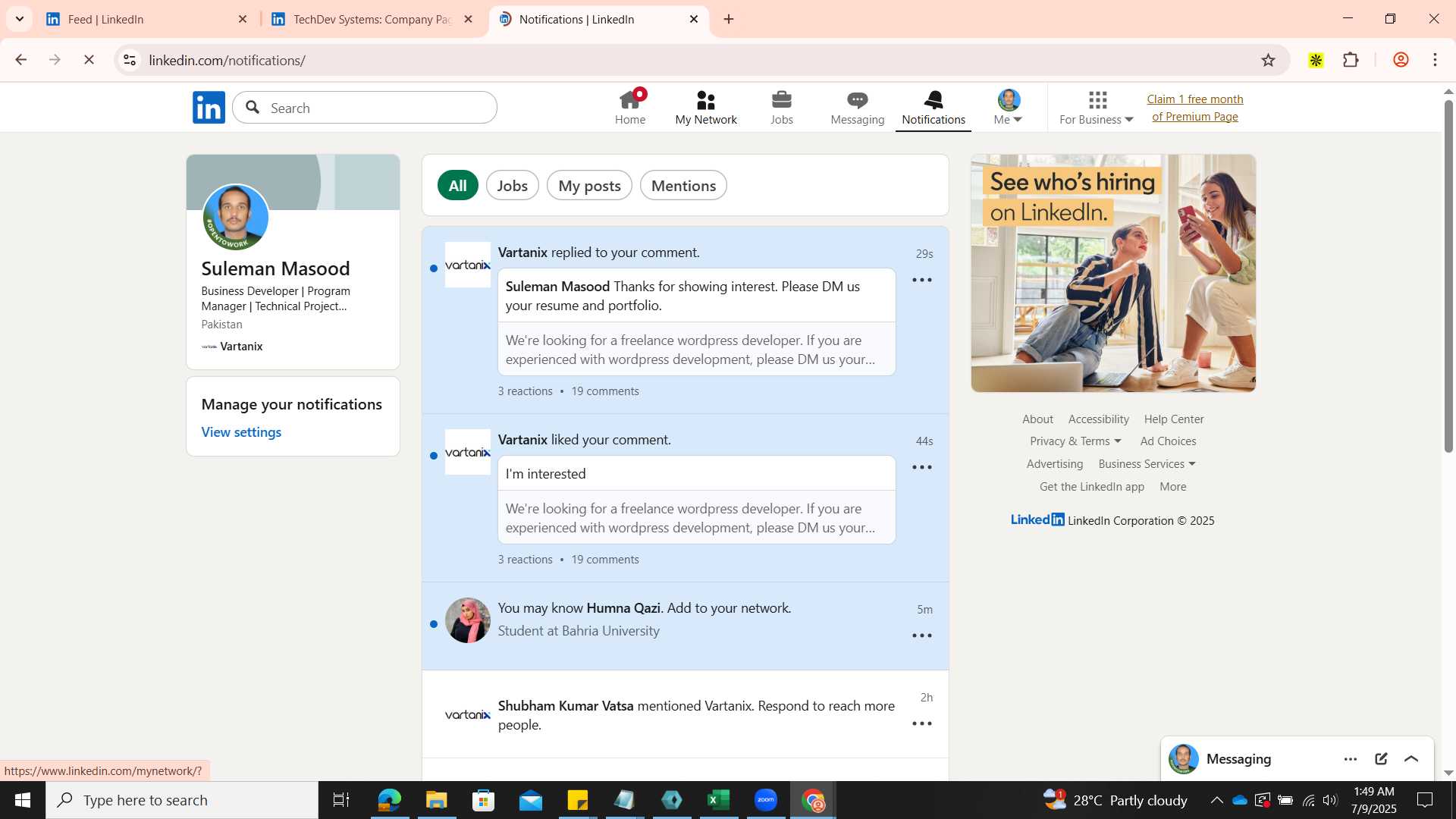Image resolution: width=1456 pixels, height=819 pixels.
Task: Filter notifications by Mentions
Action: [683, 186]
